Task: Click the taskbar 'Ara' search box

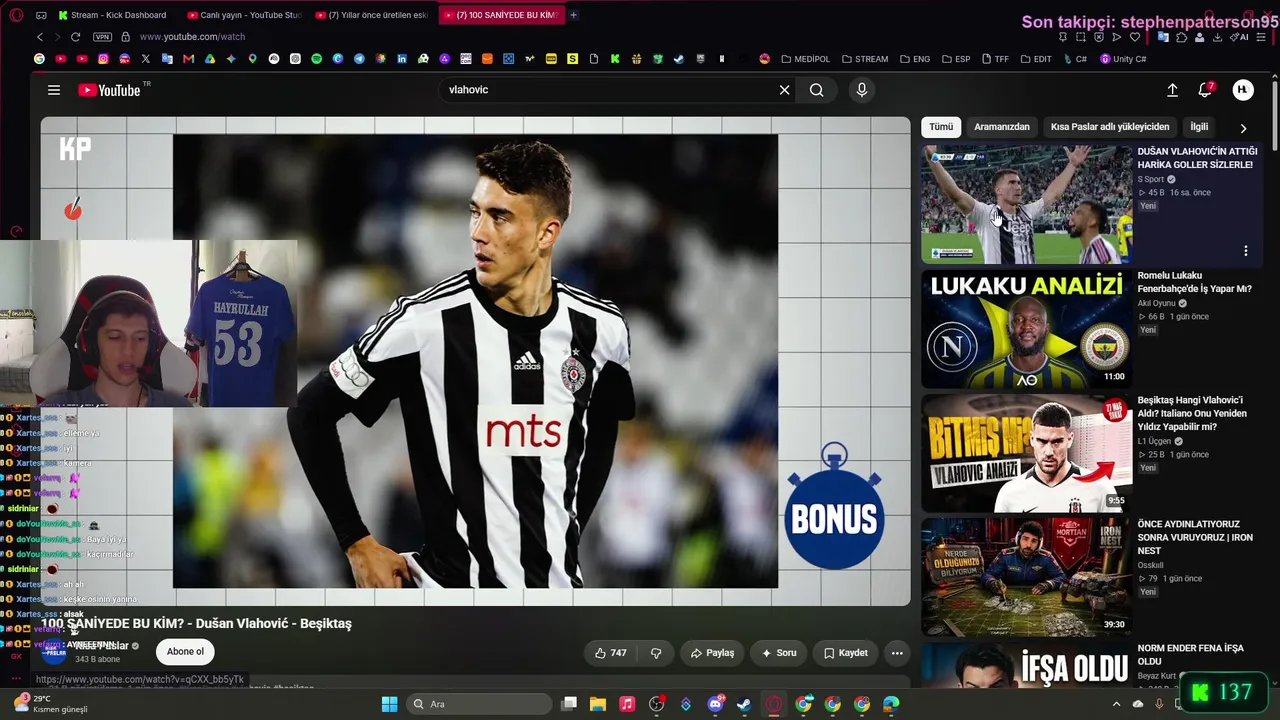Action: tap(478, 704)
